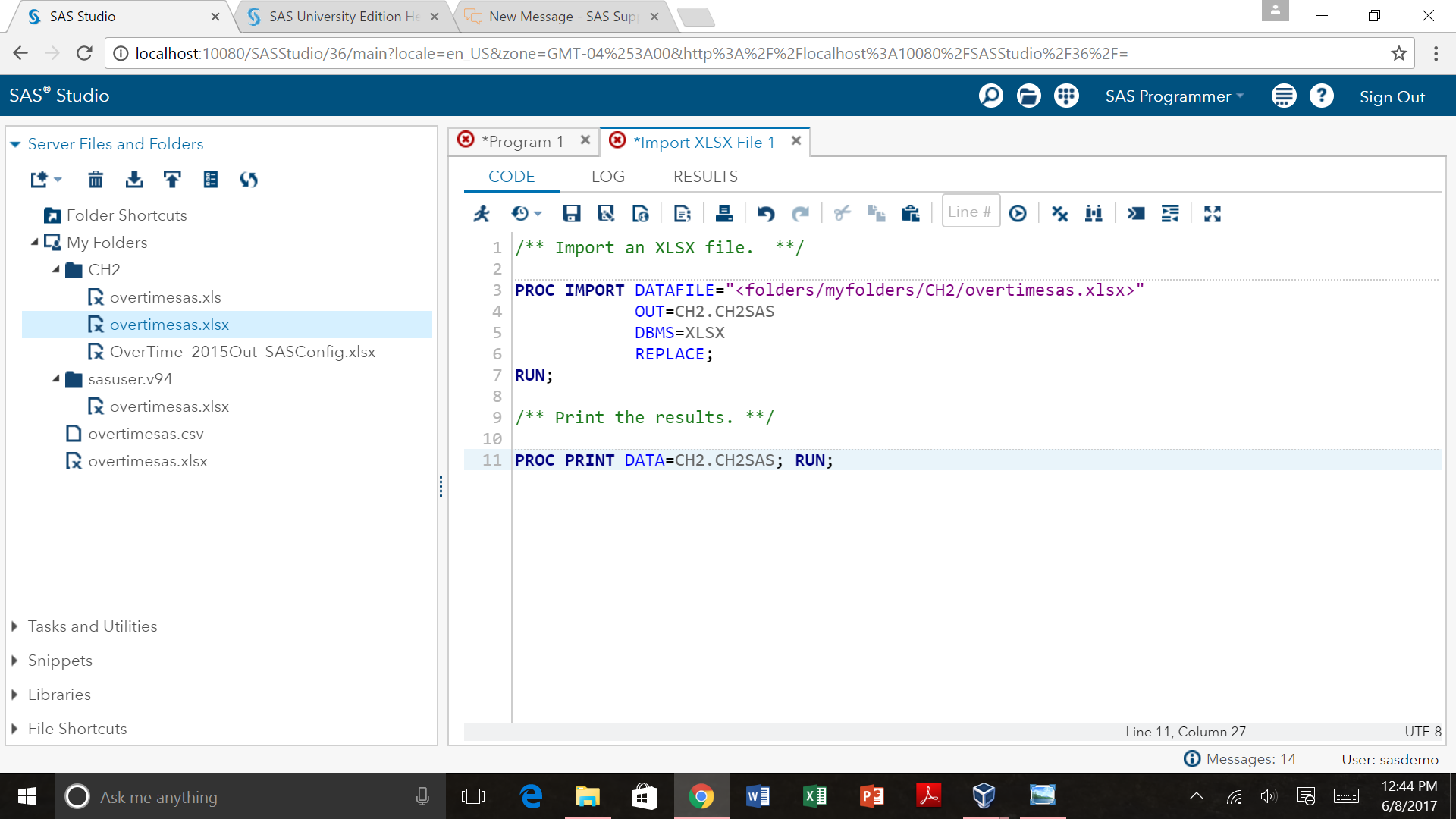1456x819 pixels.
Task: Click the Print program icon
Action: point(723,214)
